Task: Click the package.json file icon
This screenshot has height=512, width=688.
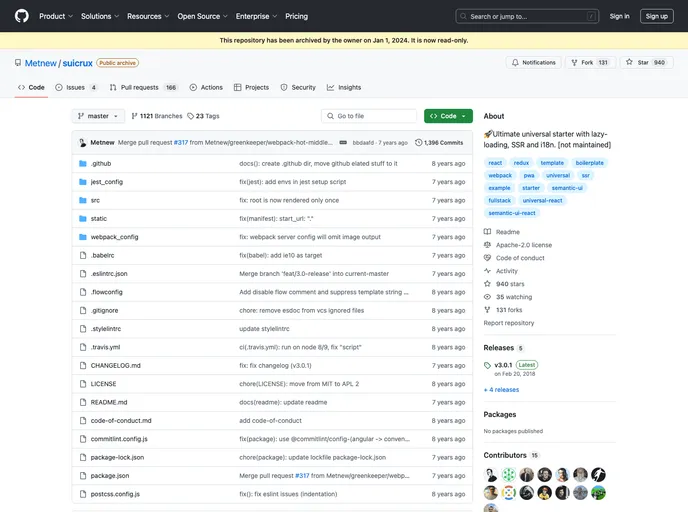Action: [82, 476]
